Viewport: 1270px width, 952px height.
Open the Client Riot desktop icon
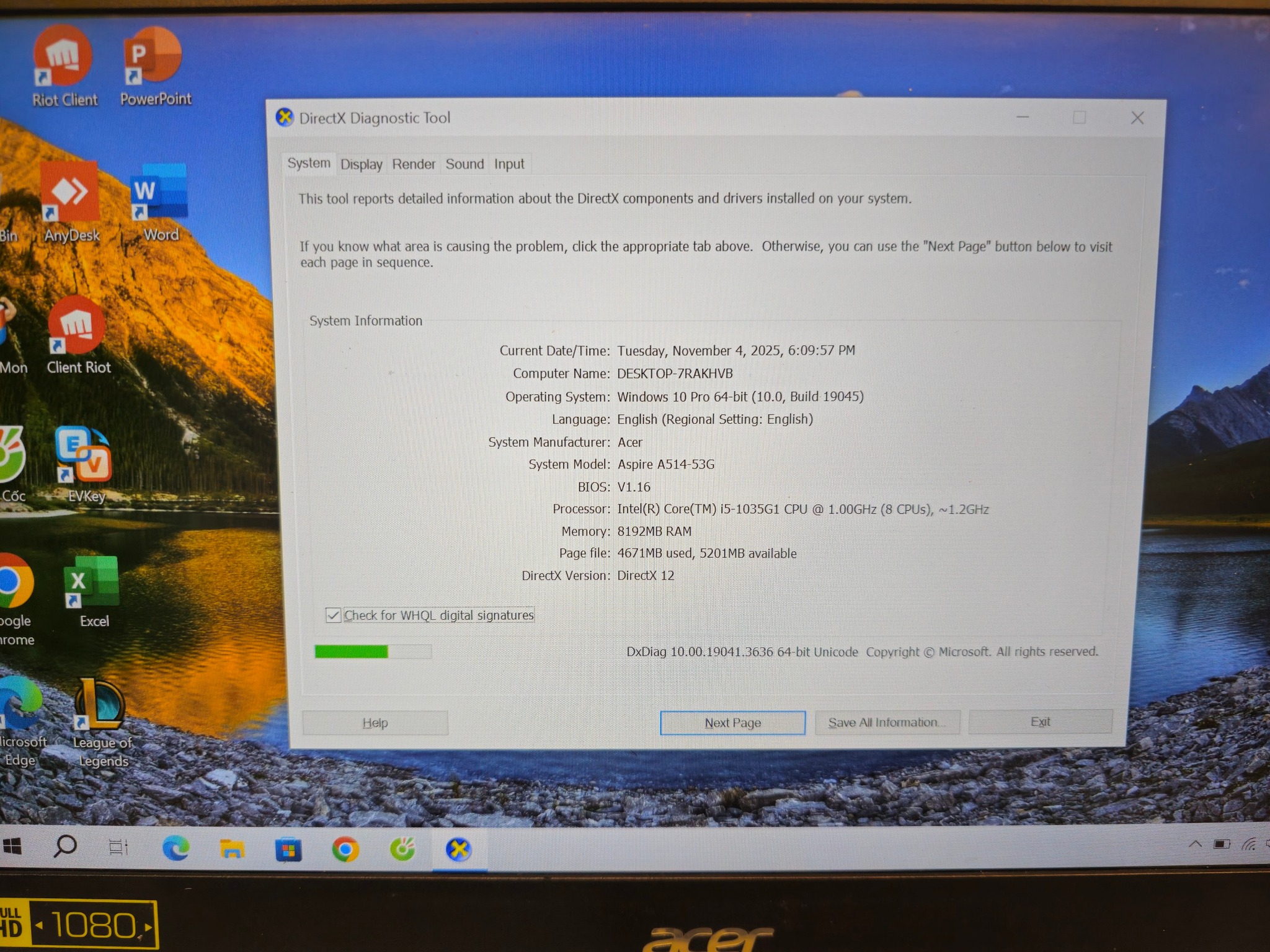[x=78, y=335]
